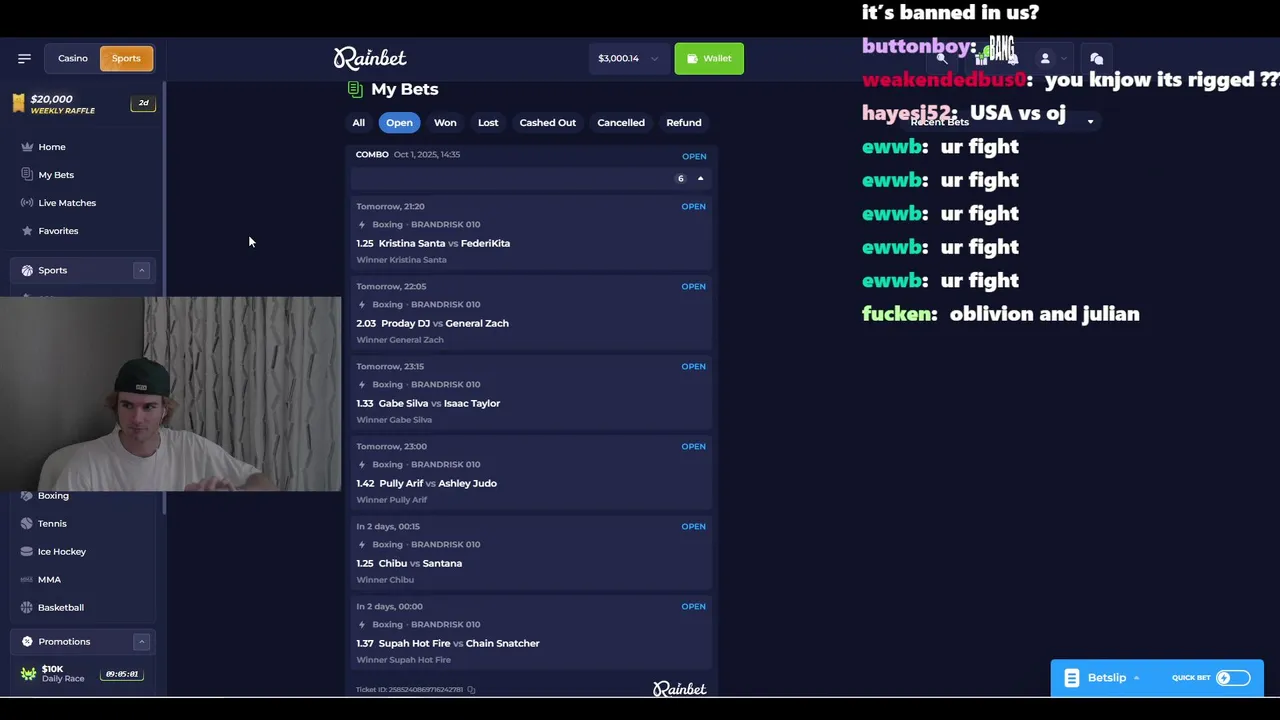This screenshot has width=1280, height=720.
Task: Click the Betslip document icon
Action: (x=1071, y=678)
